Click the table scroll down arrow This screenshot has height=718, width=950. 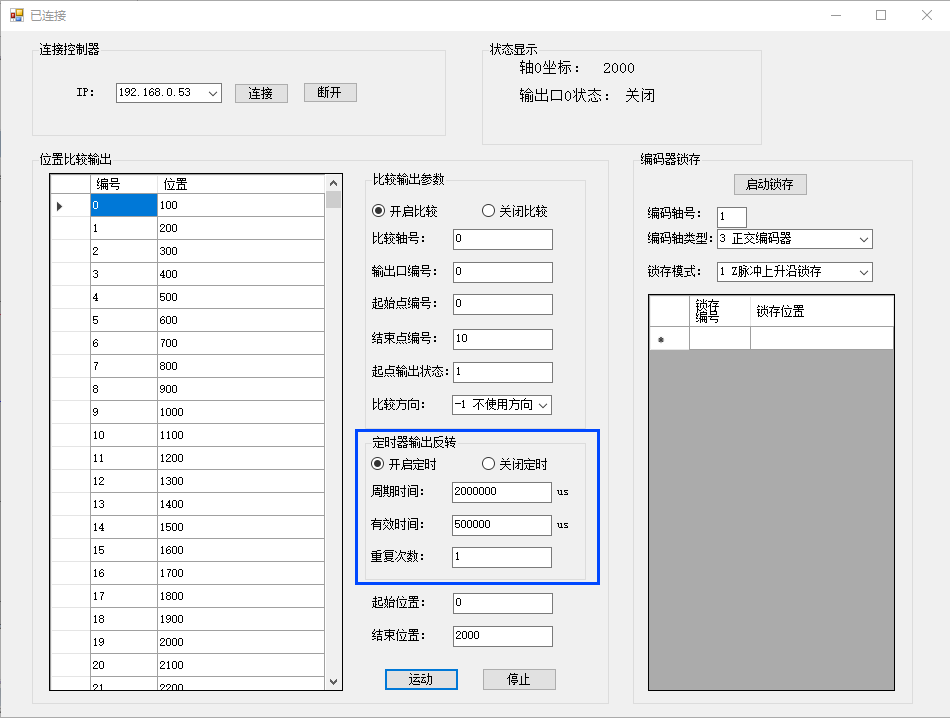(x=333, y=682)
